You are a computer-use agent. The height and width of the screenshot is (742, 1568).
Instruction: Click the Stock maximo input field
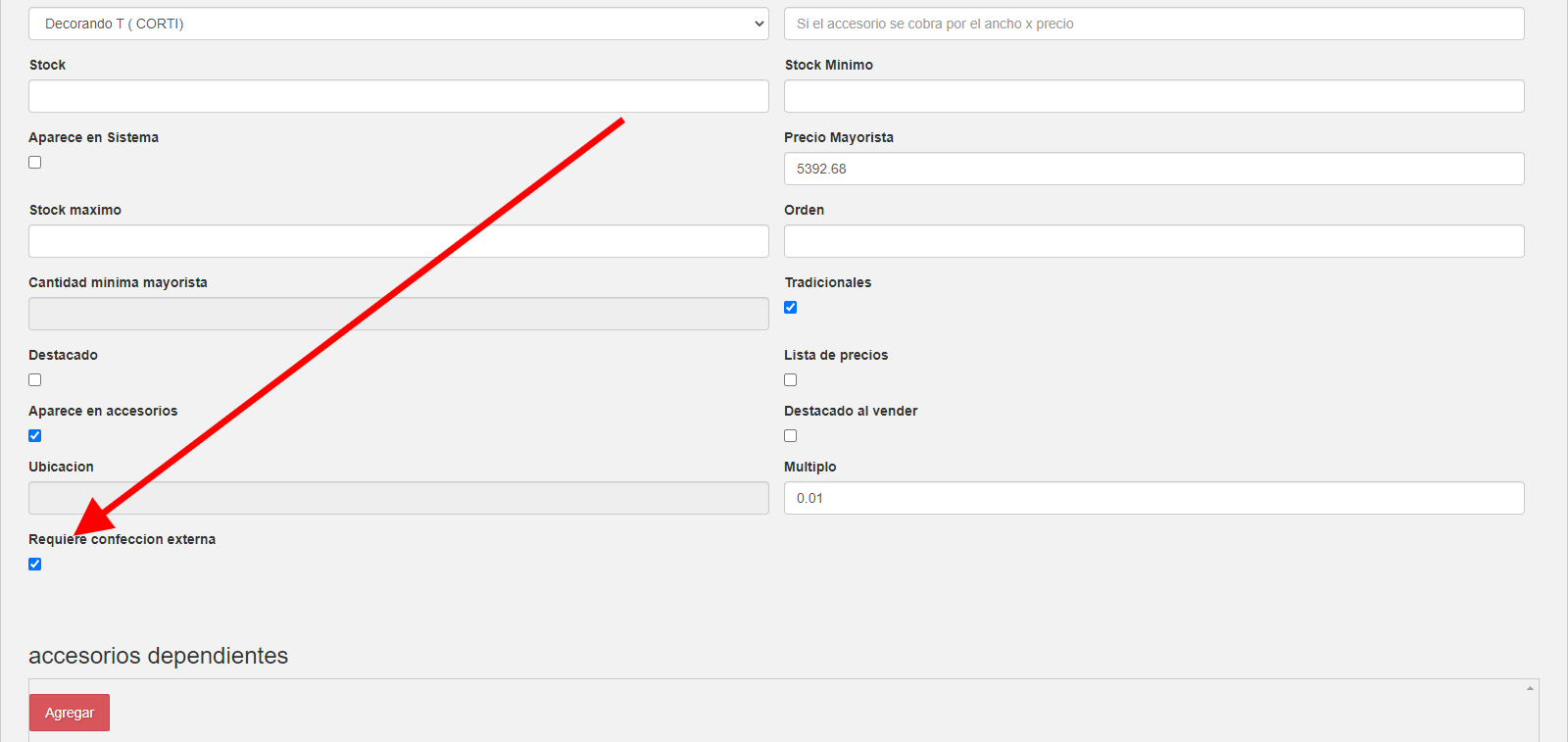pyautogui.click(x=398, y=241)
